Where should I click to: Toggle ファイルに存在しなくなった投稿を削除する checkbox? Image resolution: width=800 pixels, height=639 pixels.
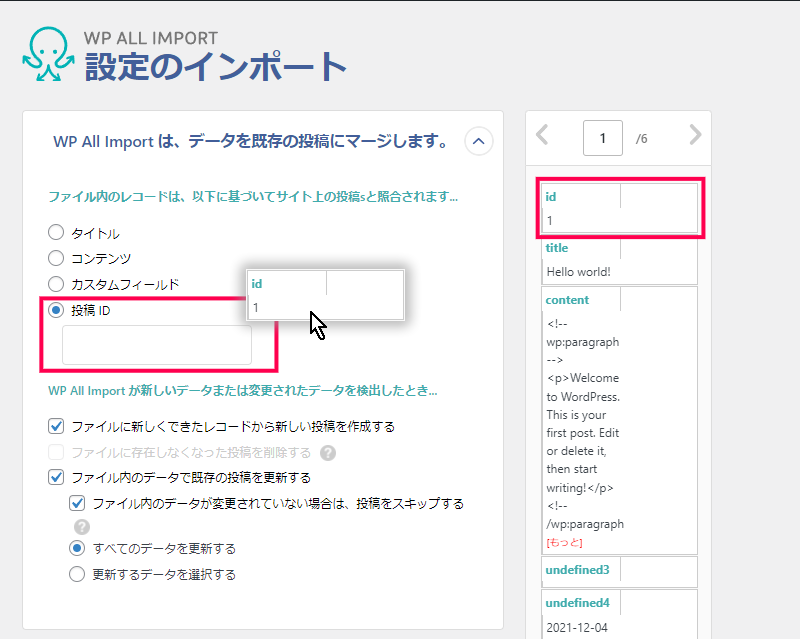[56, 452]
